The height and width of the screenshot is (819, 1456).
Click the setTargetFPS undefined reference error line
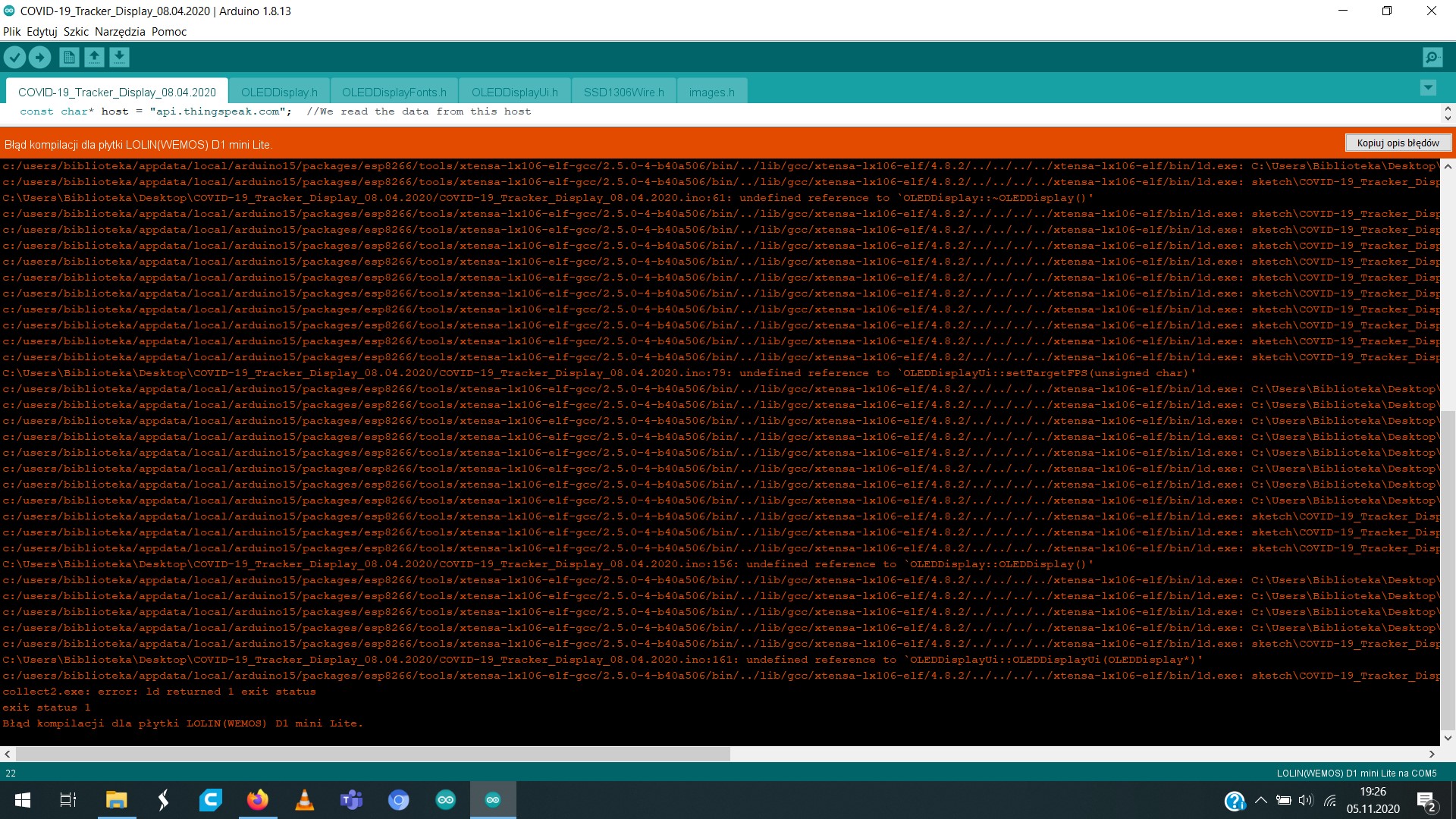tap(599, 373)
